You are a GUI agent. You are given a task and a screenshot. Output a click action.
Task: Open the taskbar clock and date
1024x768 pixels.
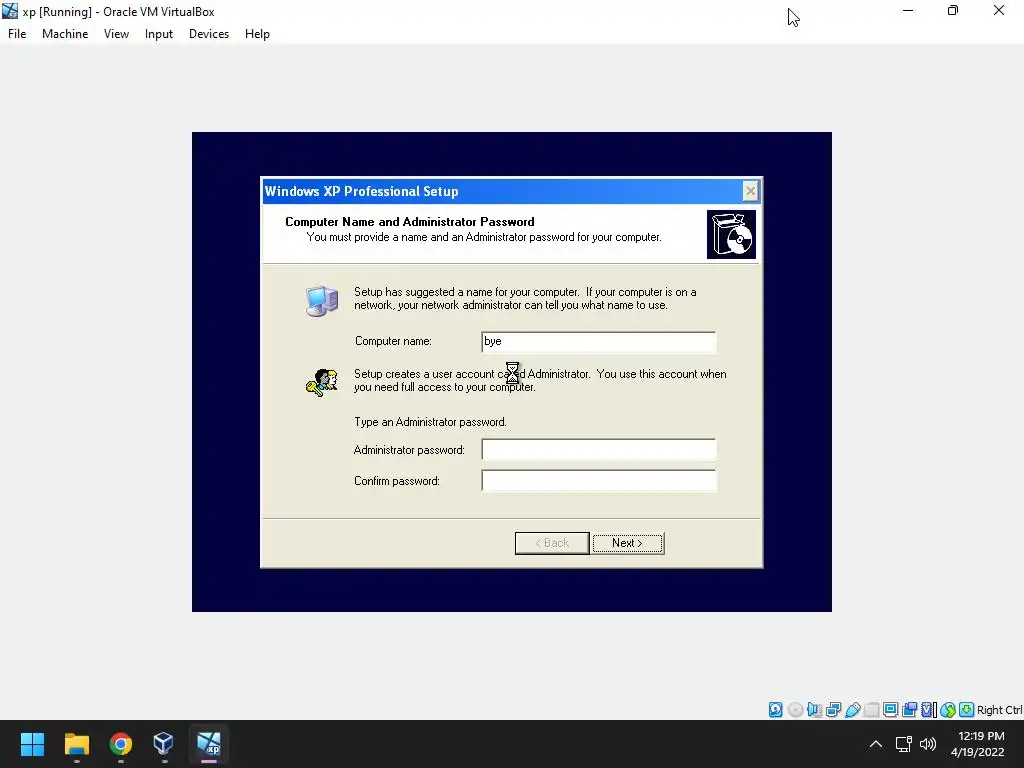pyautogui.click(x=978, y=744)
